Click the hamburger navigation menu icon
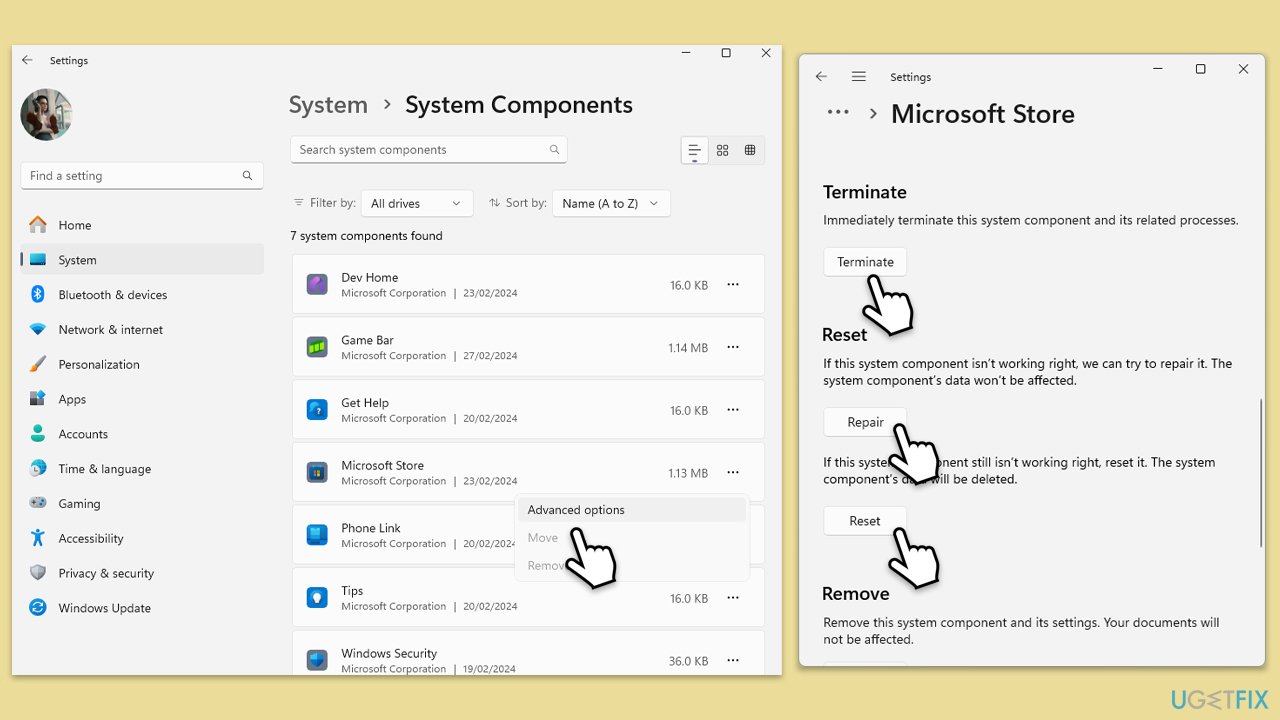The height and width of the screenshot is (720, 1280). [858, 77]
